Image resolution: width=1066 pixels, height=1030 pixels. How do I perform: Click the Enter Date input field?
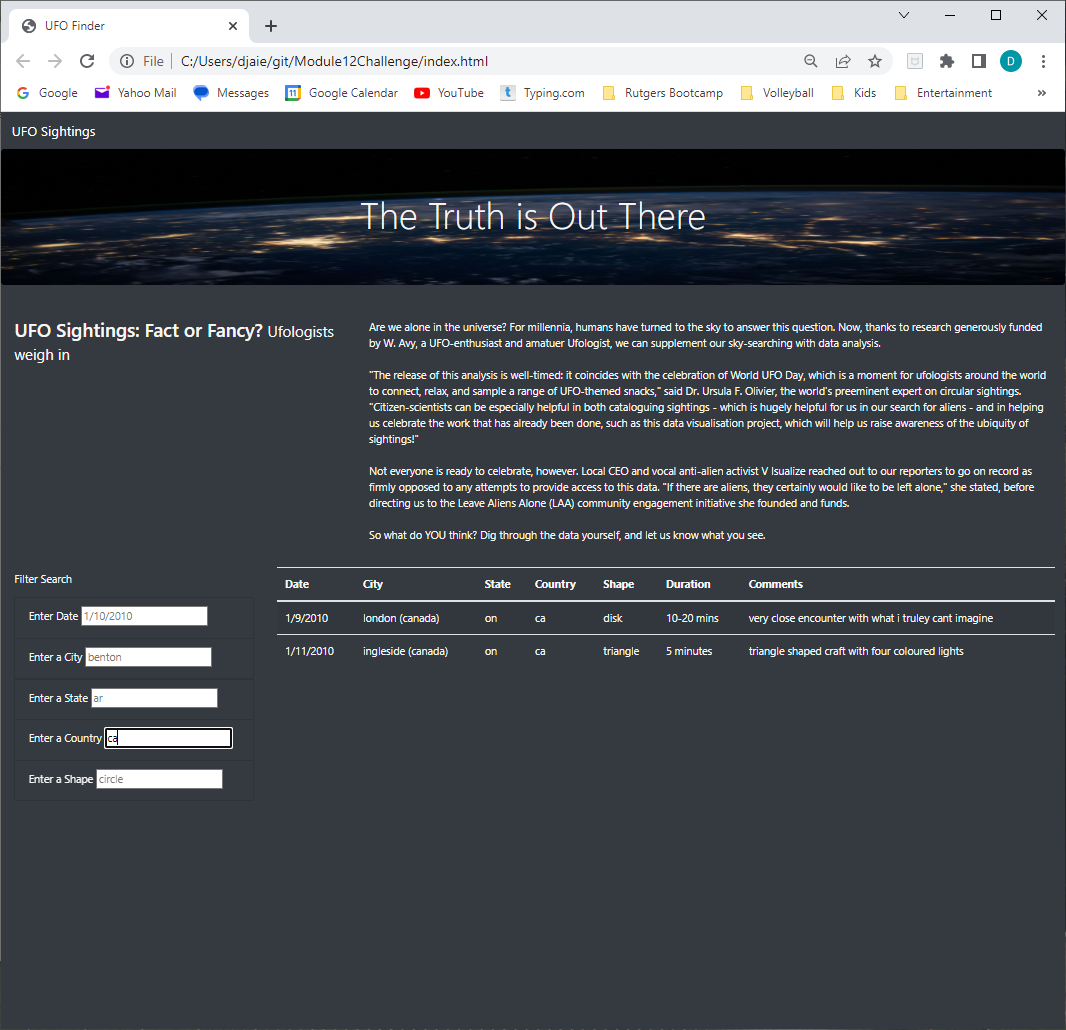click(144, 616)
